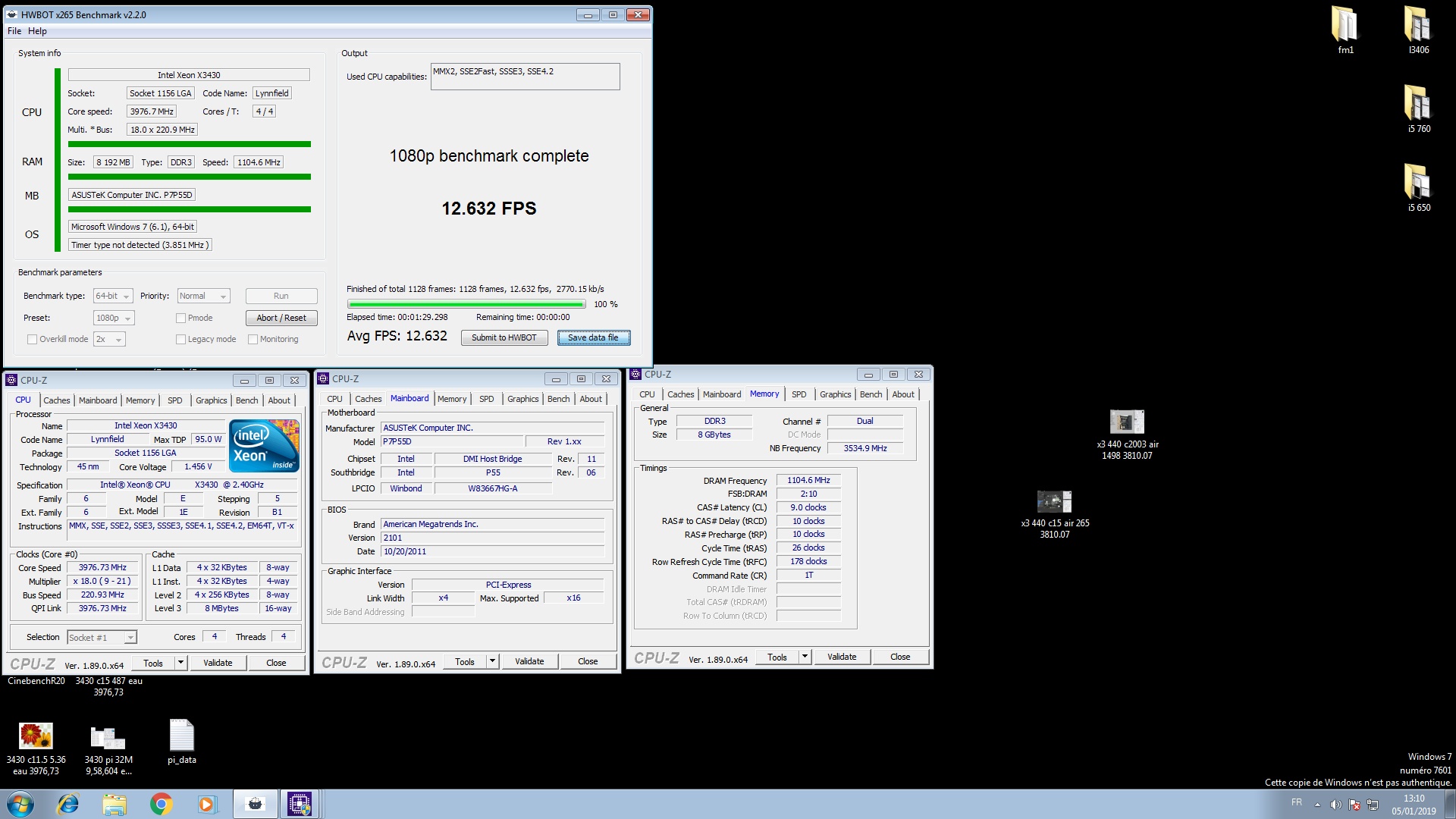Open the Help menu in HWBOT x265
Image resolution: width=1456 pixels, height=819 pixels.
[37, 31]
